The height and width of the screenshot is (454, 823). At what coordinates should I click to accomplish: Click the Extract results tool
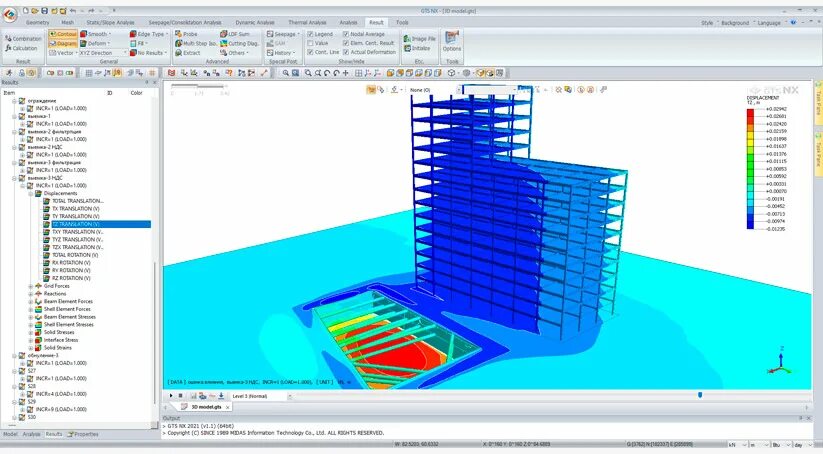(188, 53)
